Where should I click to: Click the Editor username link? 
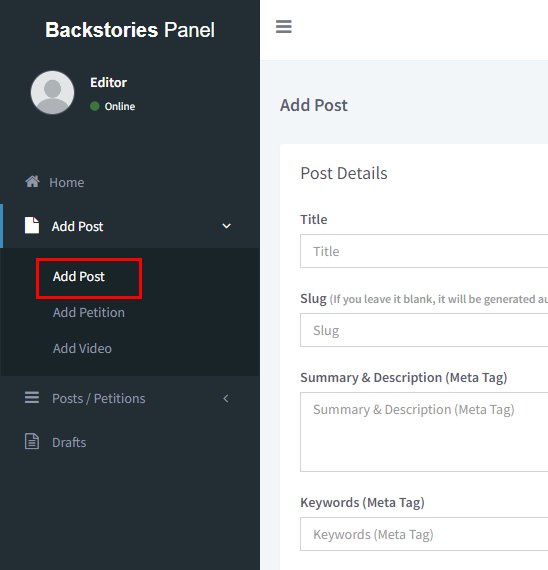[108, 83]
